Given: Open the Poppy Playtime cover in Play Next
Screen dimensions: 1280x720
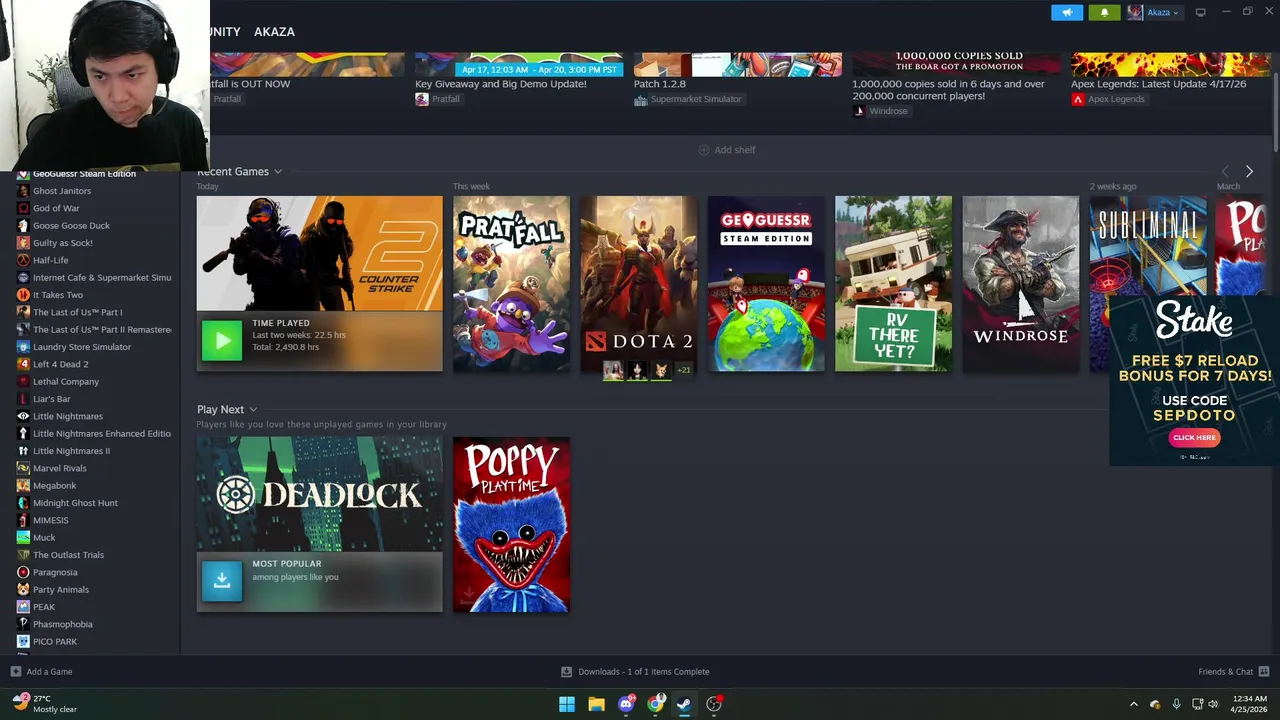Looking at the screenshot, I should (x=511, y=524).
